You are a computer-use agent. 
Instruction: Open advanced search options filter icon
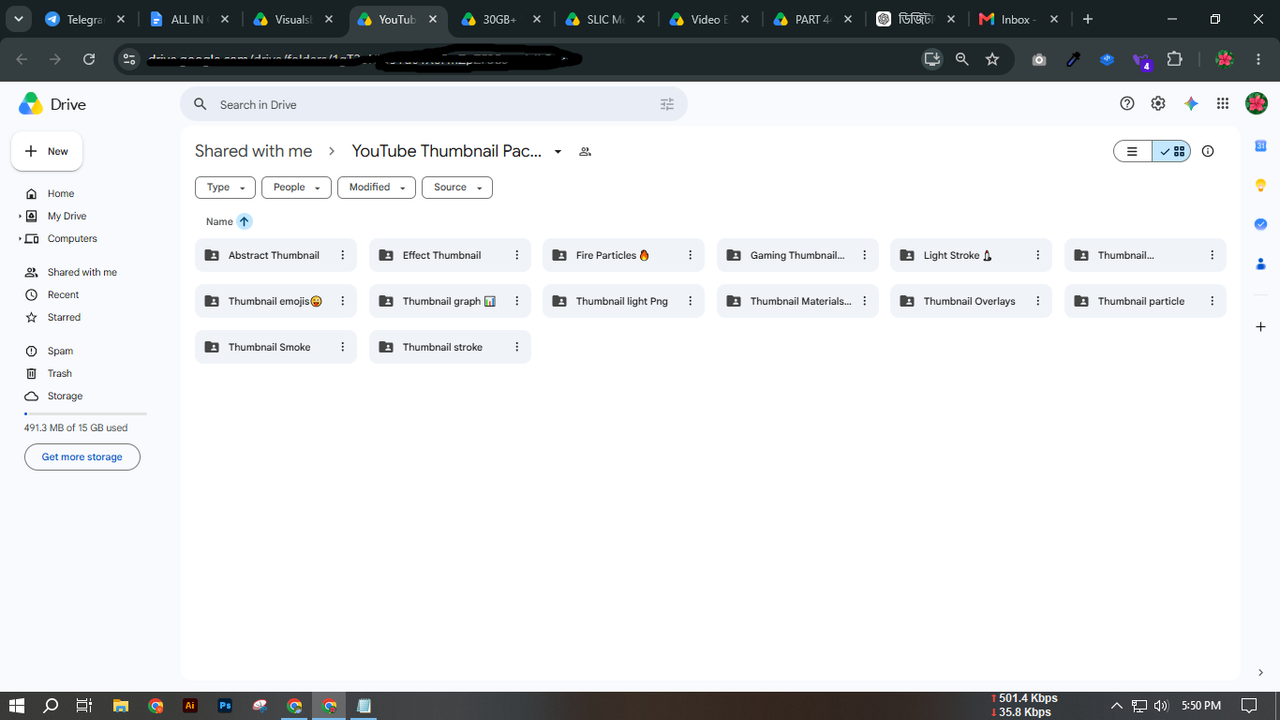point(668,104)
